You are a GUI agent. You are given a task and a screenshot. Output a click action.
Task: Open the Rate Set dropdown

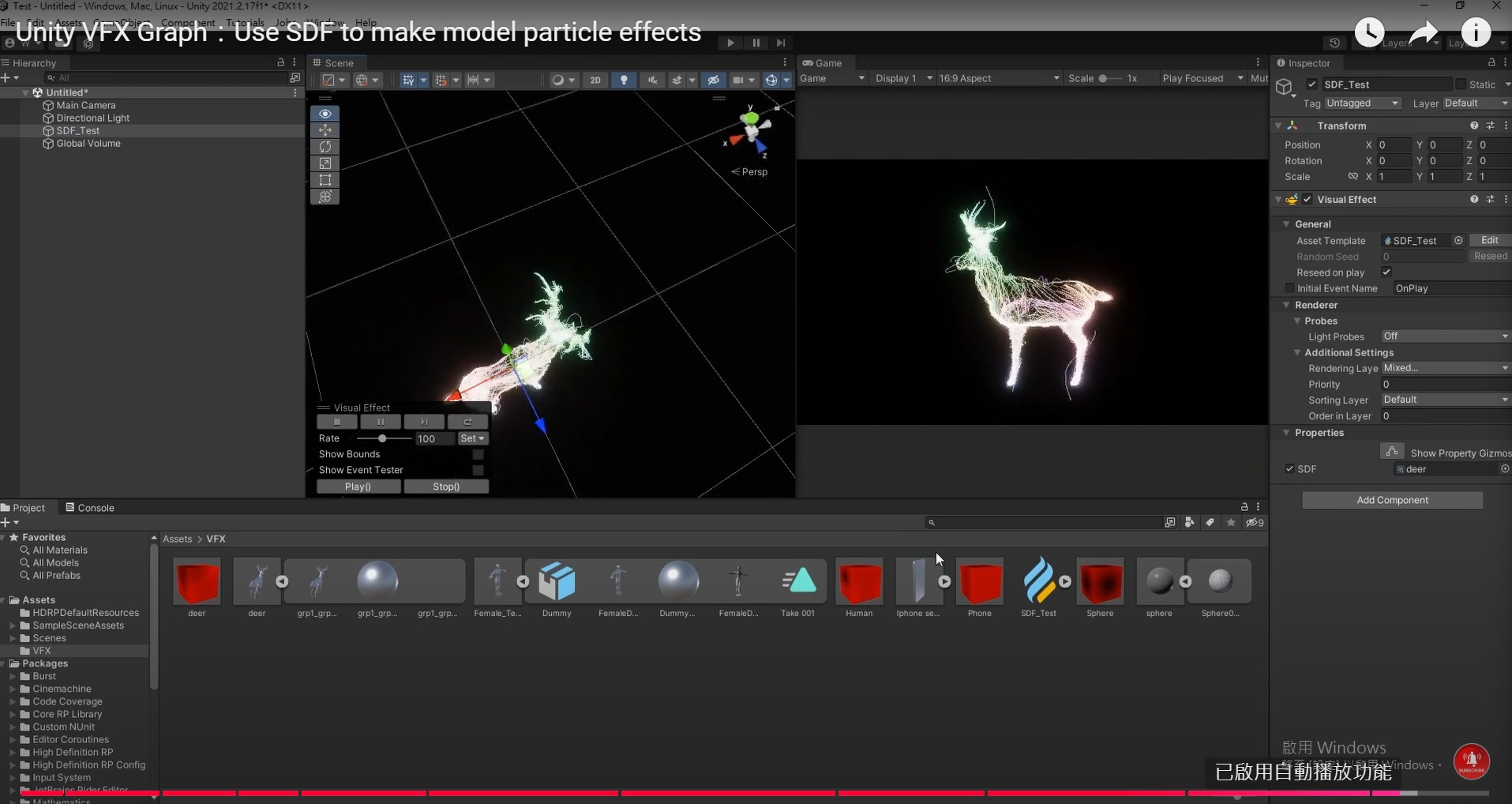click(472, 438)
